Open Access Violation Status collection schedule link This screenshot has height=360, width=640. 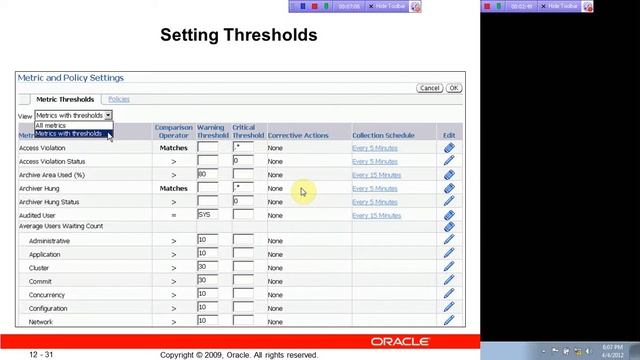375,162
